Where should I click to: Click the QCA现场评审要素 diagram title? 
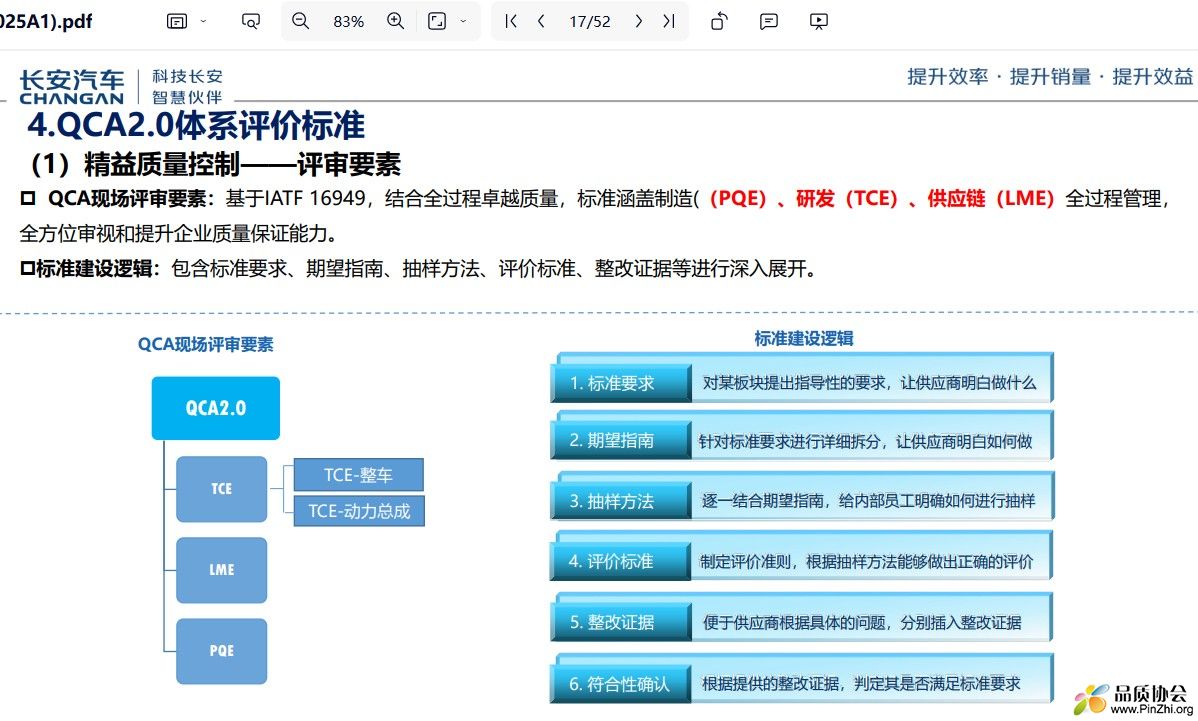206,344
